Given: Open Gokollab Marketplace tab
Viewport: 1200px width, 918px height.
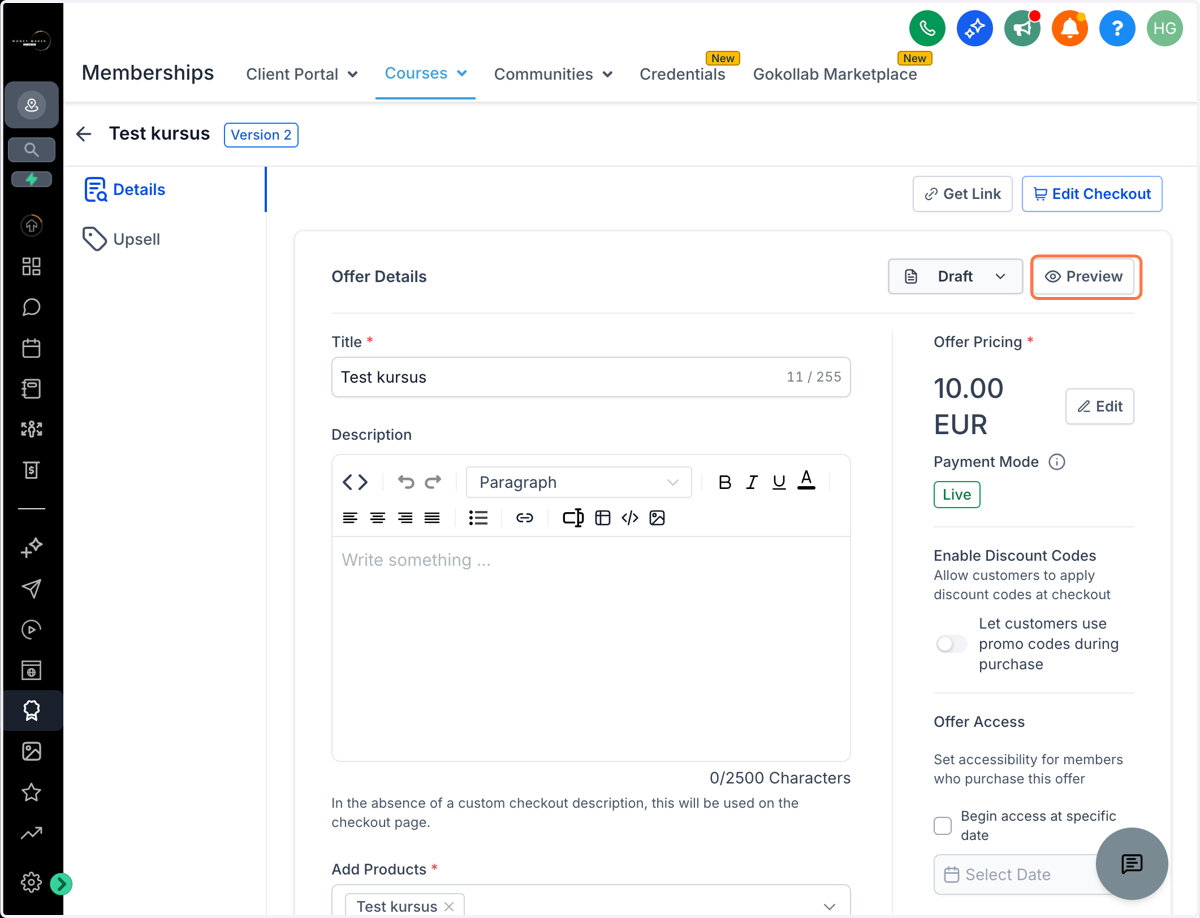Looking at the screenshot, I should coord(835,74).
